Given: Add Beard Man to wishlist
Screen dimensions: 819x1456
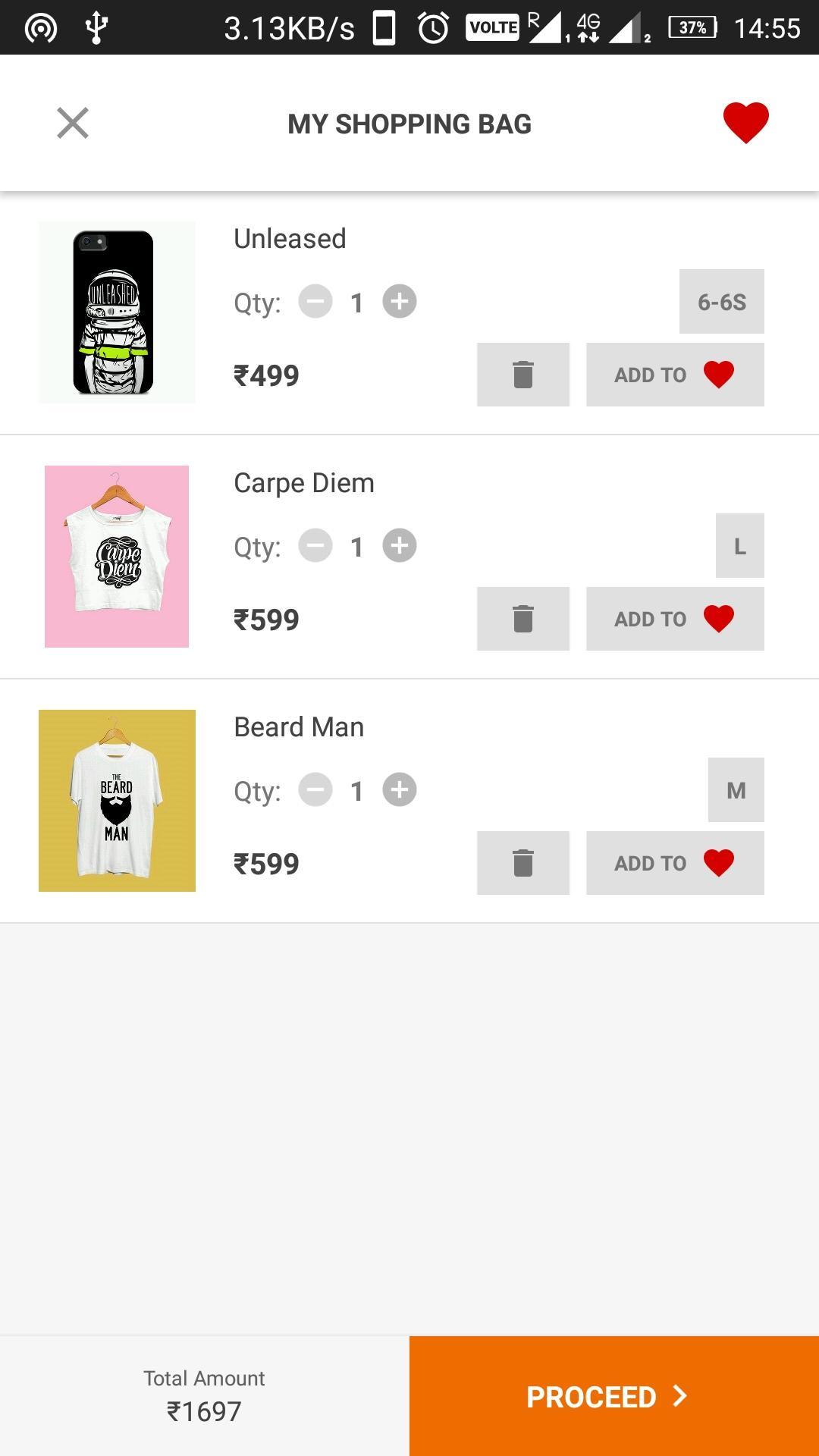Looking at the screenshot, I should pyautogui.click(x=675, y=863).
